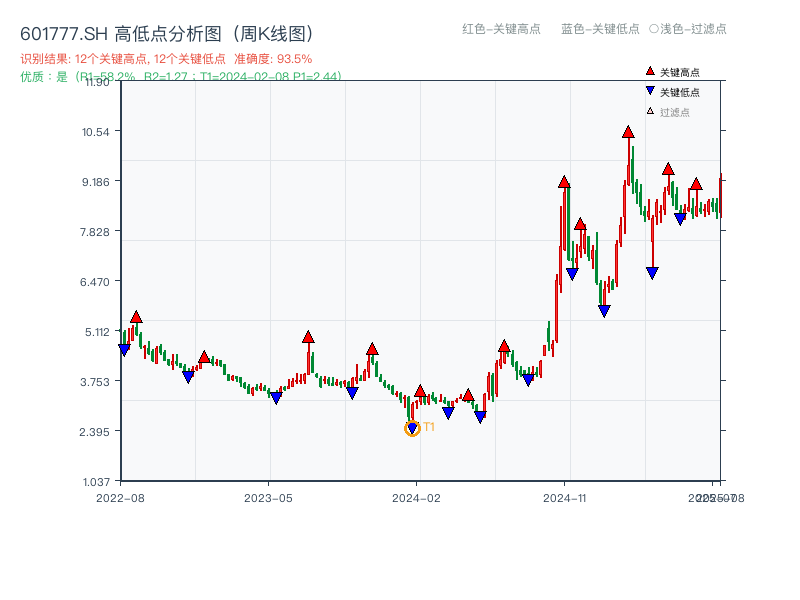Screen dimensions: 800x600
Task: Click the 2023-05 x-axis label
Action: [x=268, y=498]
